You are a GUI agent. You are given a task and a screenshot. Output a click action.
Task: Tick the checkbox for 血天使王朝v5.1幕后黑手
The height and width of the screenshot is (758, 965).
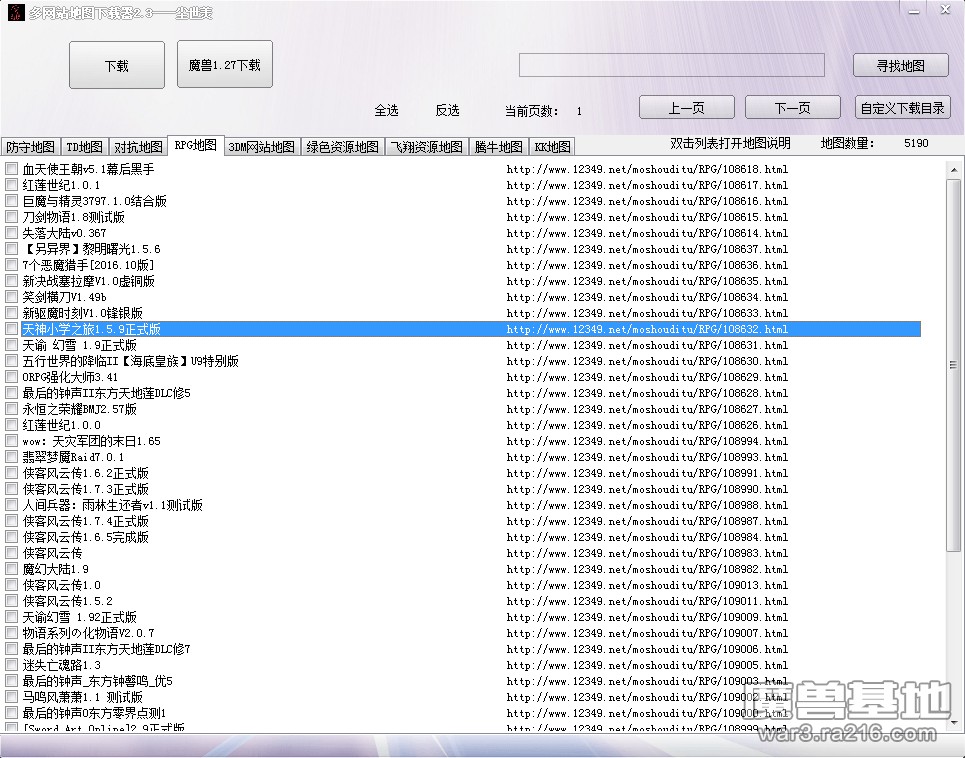point(12,170)
